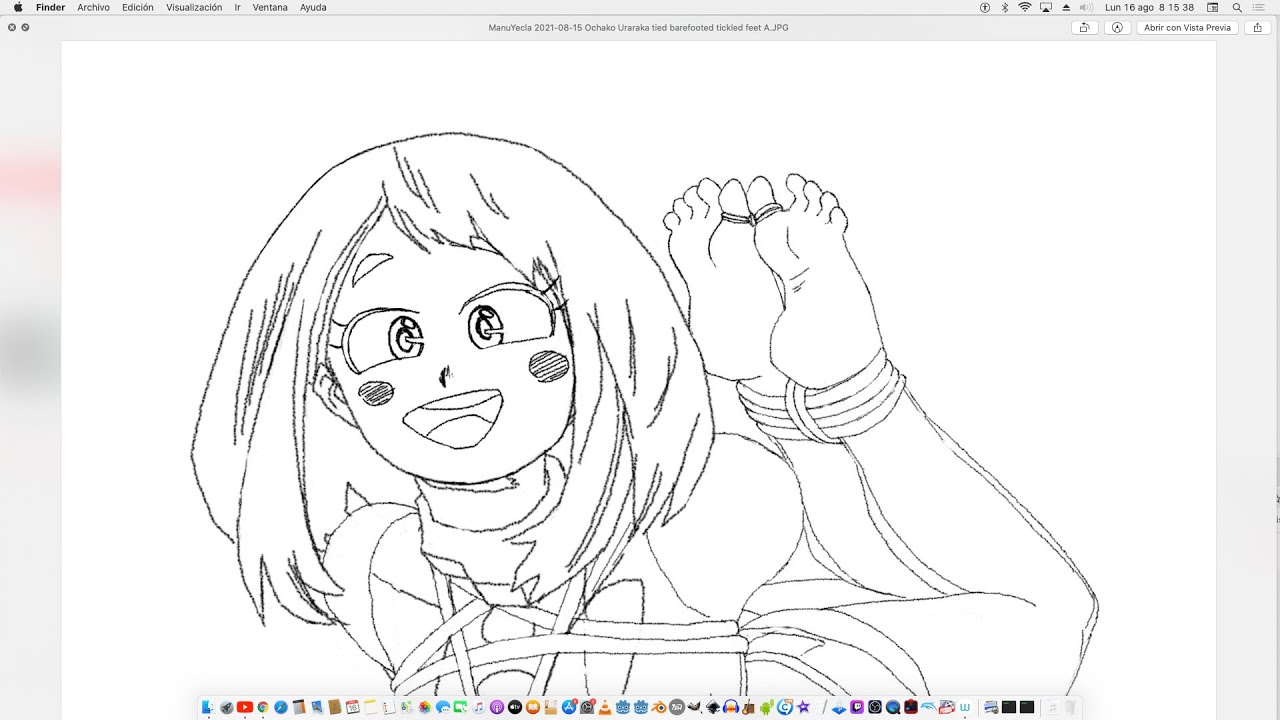Launch VLC cone icon in the Dock
Image resolution: width=1280 pixels, height=720 pixels.
click(x=605, y=707)
